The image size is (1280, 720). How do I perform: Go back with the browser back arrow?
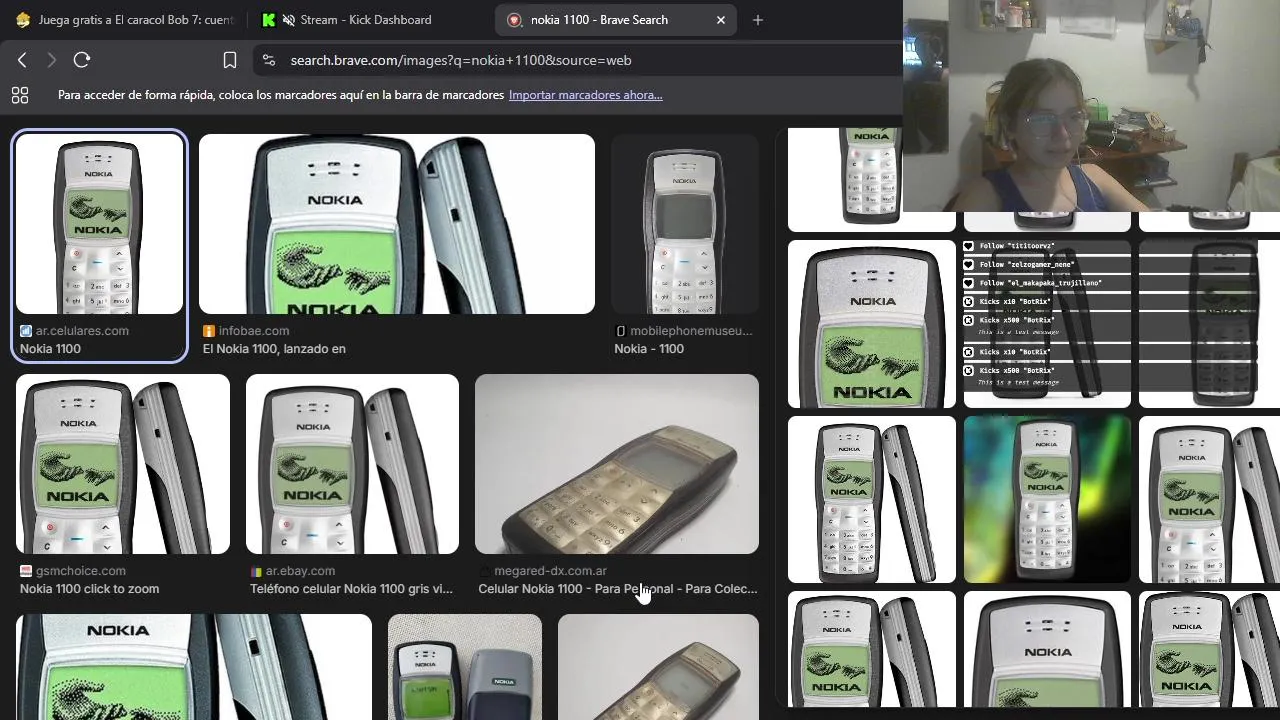click(22, 60)
